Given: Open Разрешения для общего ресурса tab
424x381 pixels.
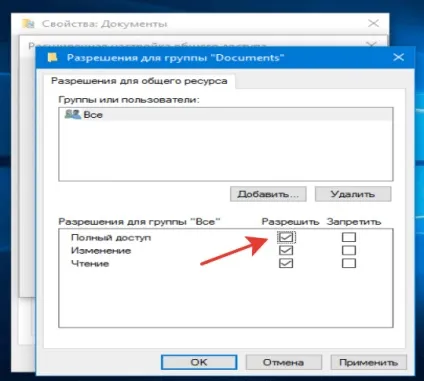Looking at the screenshot, I should click(139, 81).
